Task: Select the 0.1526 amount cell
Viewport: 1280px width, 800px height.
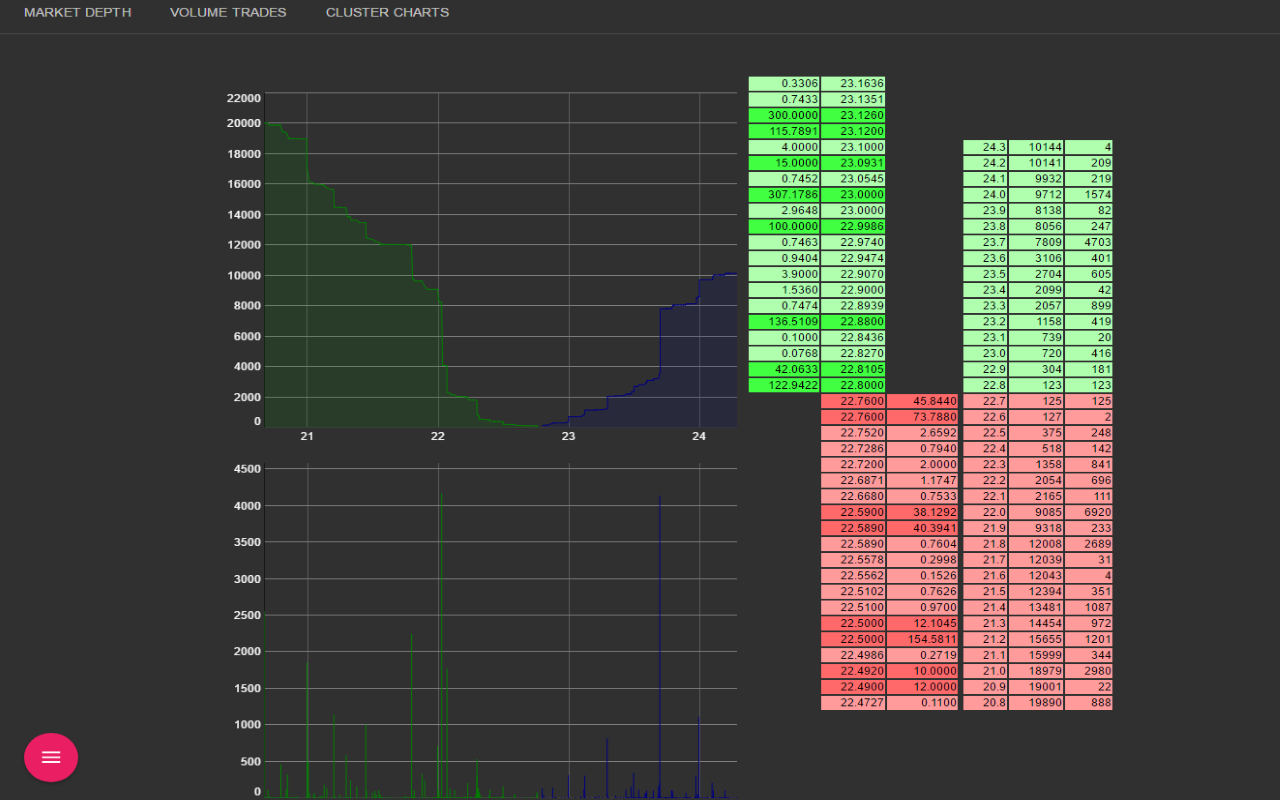Action: coord(923,576)
